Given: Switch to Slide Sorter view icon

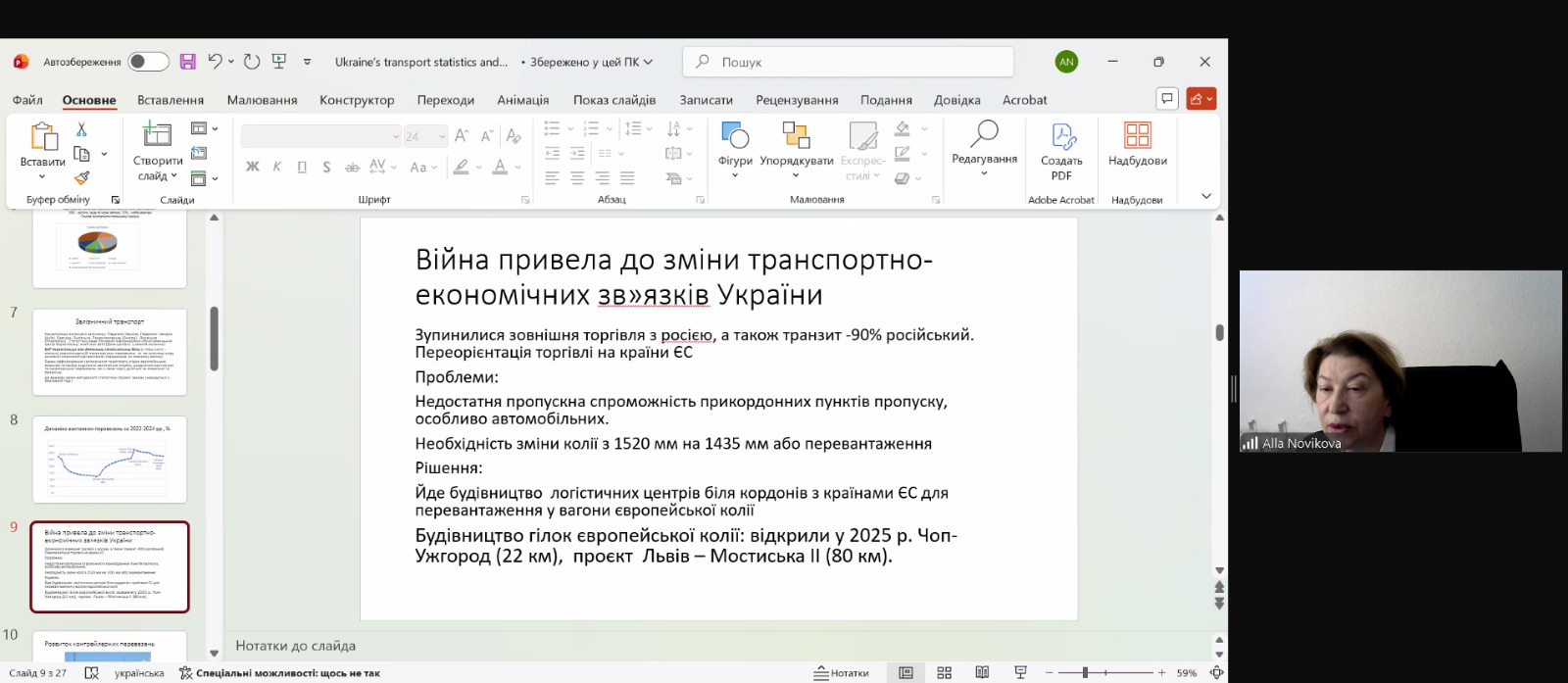Looking at the screenshot, I should click(944, 673).
